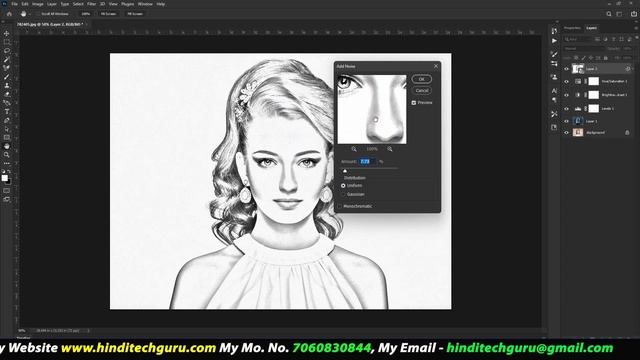Select the Gaussian distribution option
This screenshot has height=360, width=640.
(x=343, y=194)
